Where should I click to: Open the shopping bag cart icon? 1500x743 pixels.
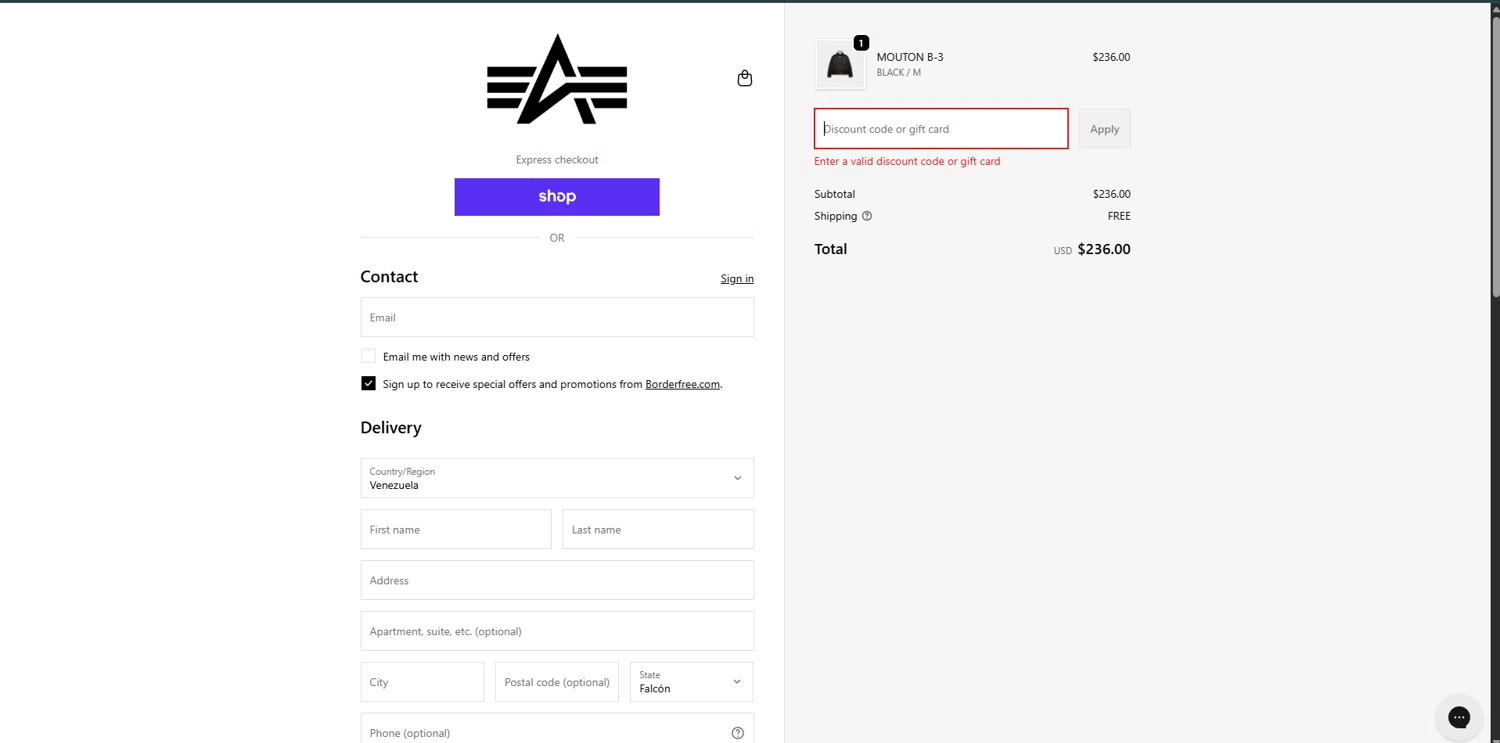pyautogui.click(x=745, y=78)
